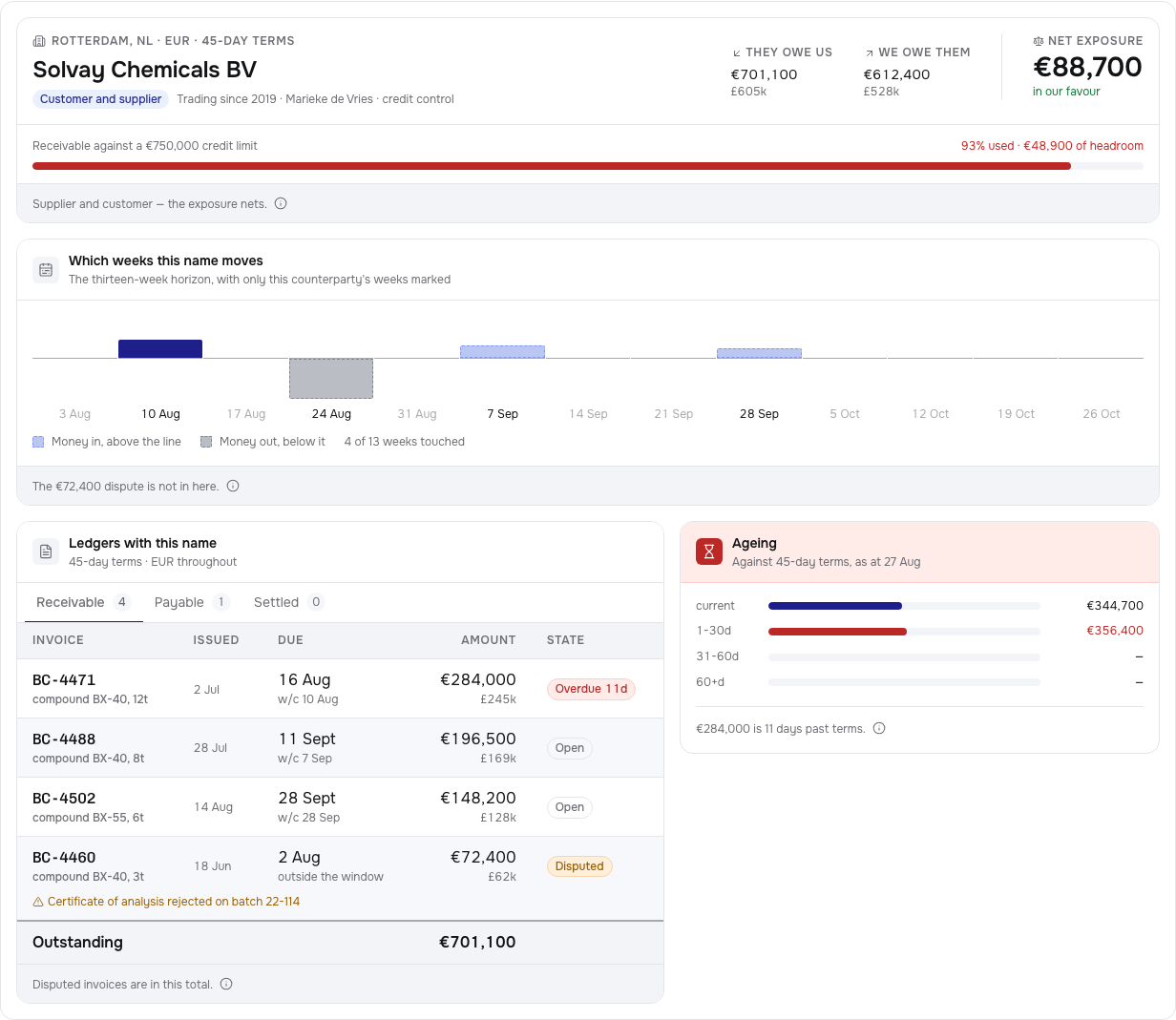Screen dimensions: 1176x1020
Task: Open info icon after '11 days past terms'
Action: point(879,728)
